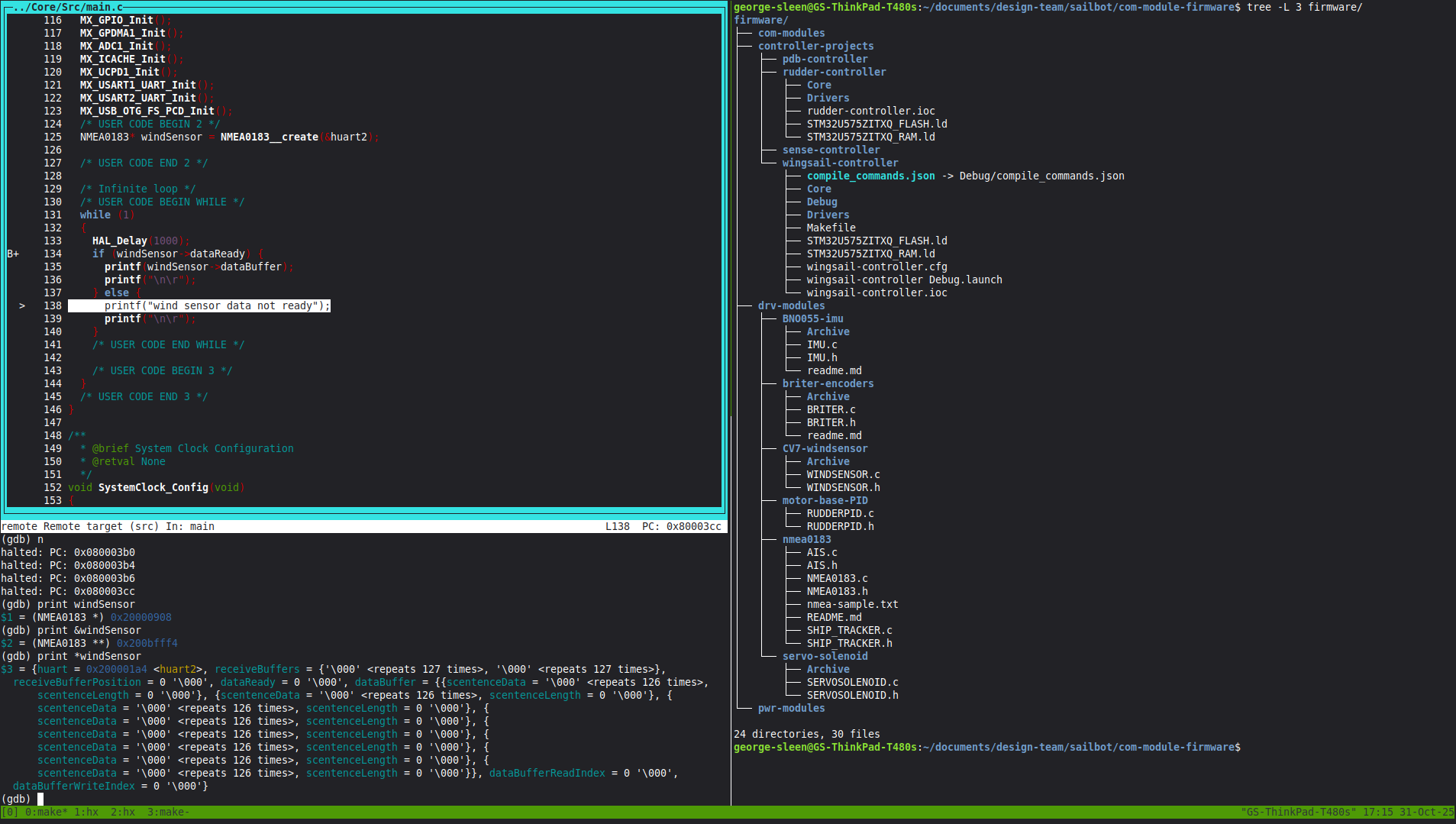Switch to tmux window 1:hx
1456x824 pixels.
click(x=86, y=812)
